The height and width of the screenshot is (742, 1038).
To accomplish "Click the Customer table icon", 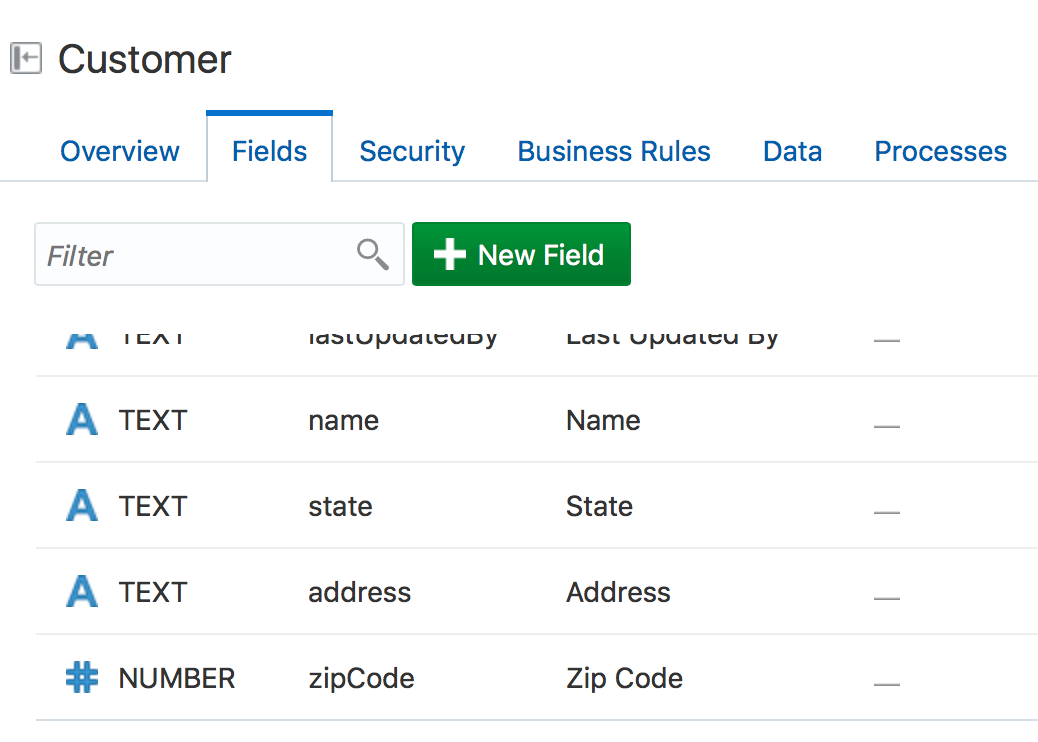I will pyautogui.click(x=26, y=58).
